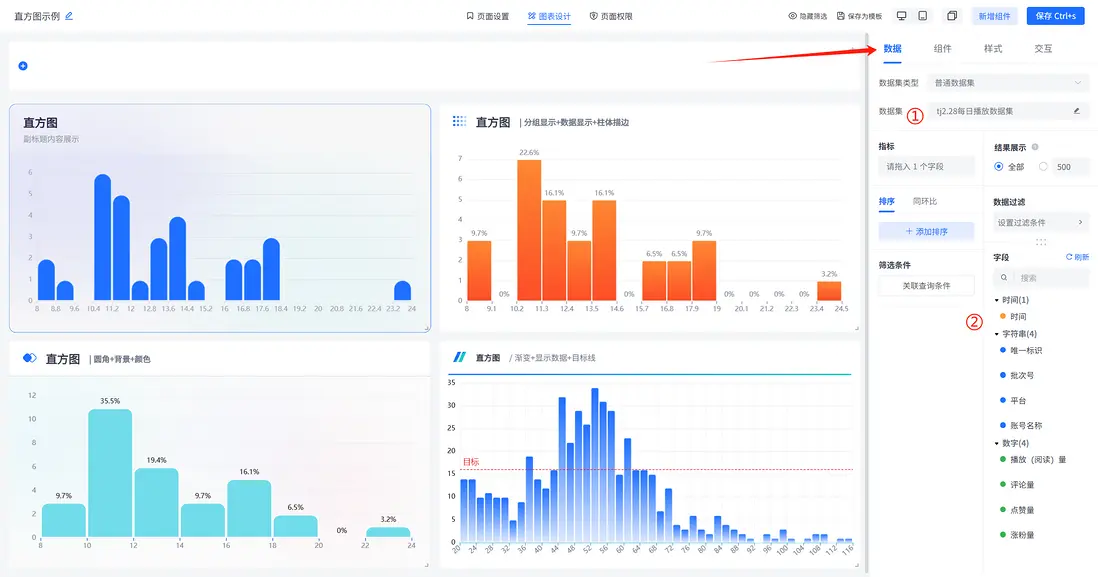Click the green dot beside 评论量
This screenshot has height=577, width=1098.
[x=1003, y=485]
